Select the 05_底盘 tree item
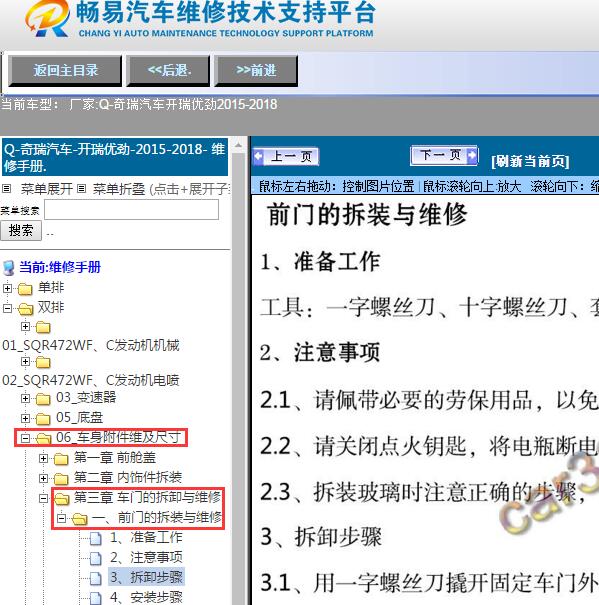Image resolution: width=599 pixels, height=605 pixels. coord(80,417)
